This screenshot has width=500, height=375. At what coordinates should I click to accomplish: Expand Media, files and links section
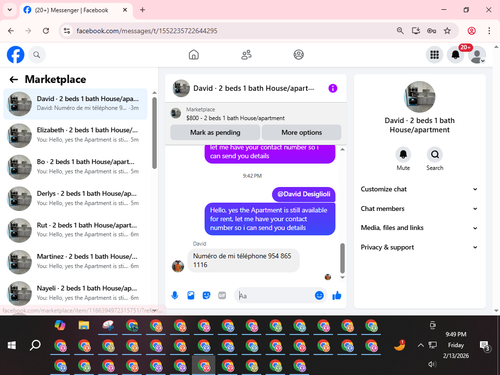[x=419, y=228]
